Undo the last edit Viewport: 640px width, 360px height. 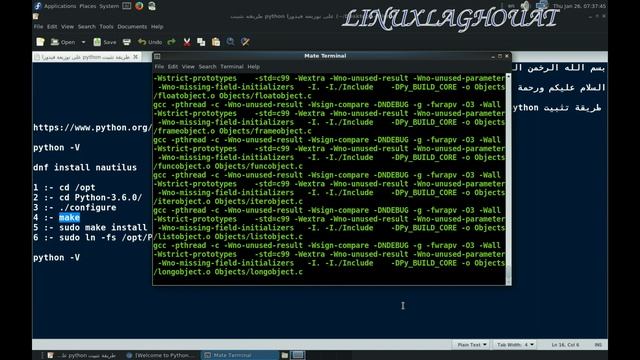click(x=150, y=42)
